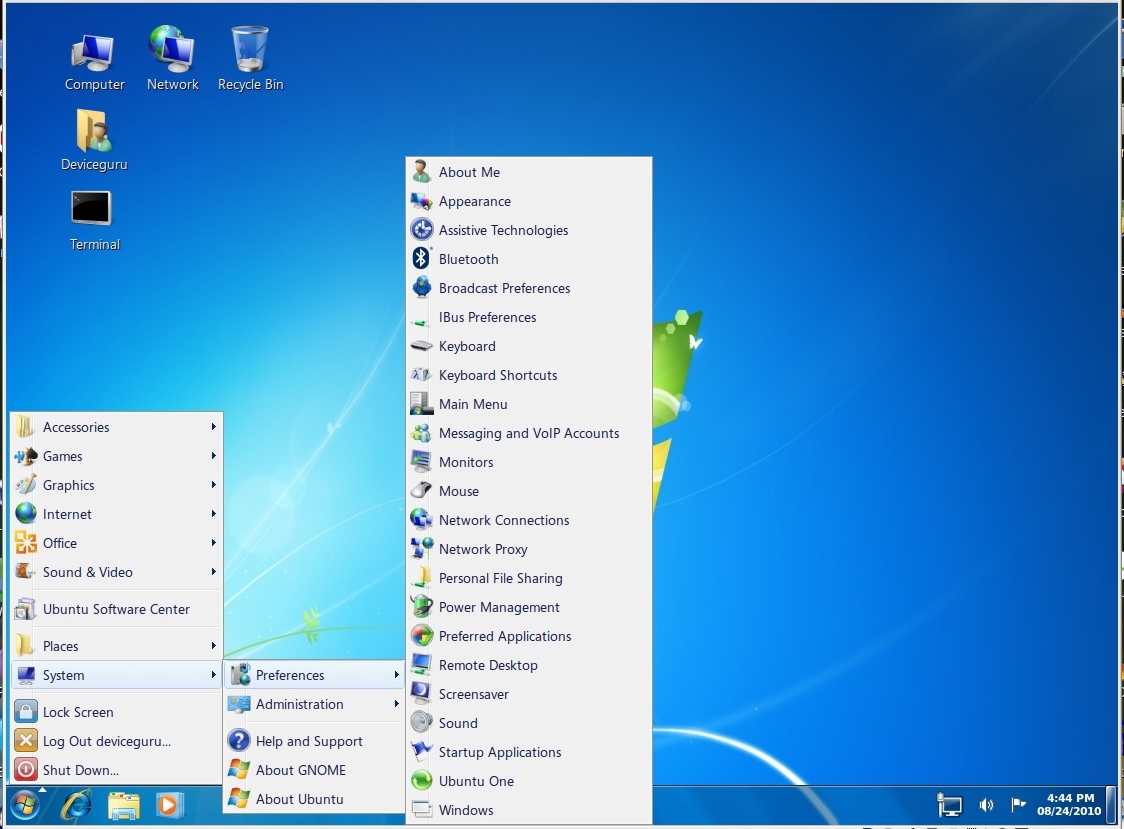1124x829 pixels.
Task: Click the flag notification tray icon
Action: click(1019, 805)
